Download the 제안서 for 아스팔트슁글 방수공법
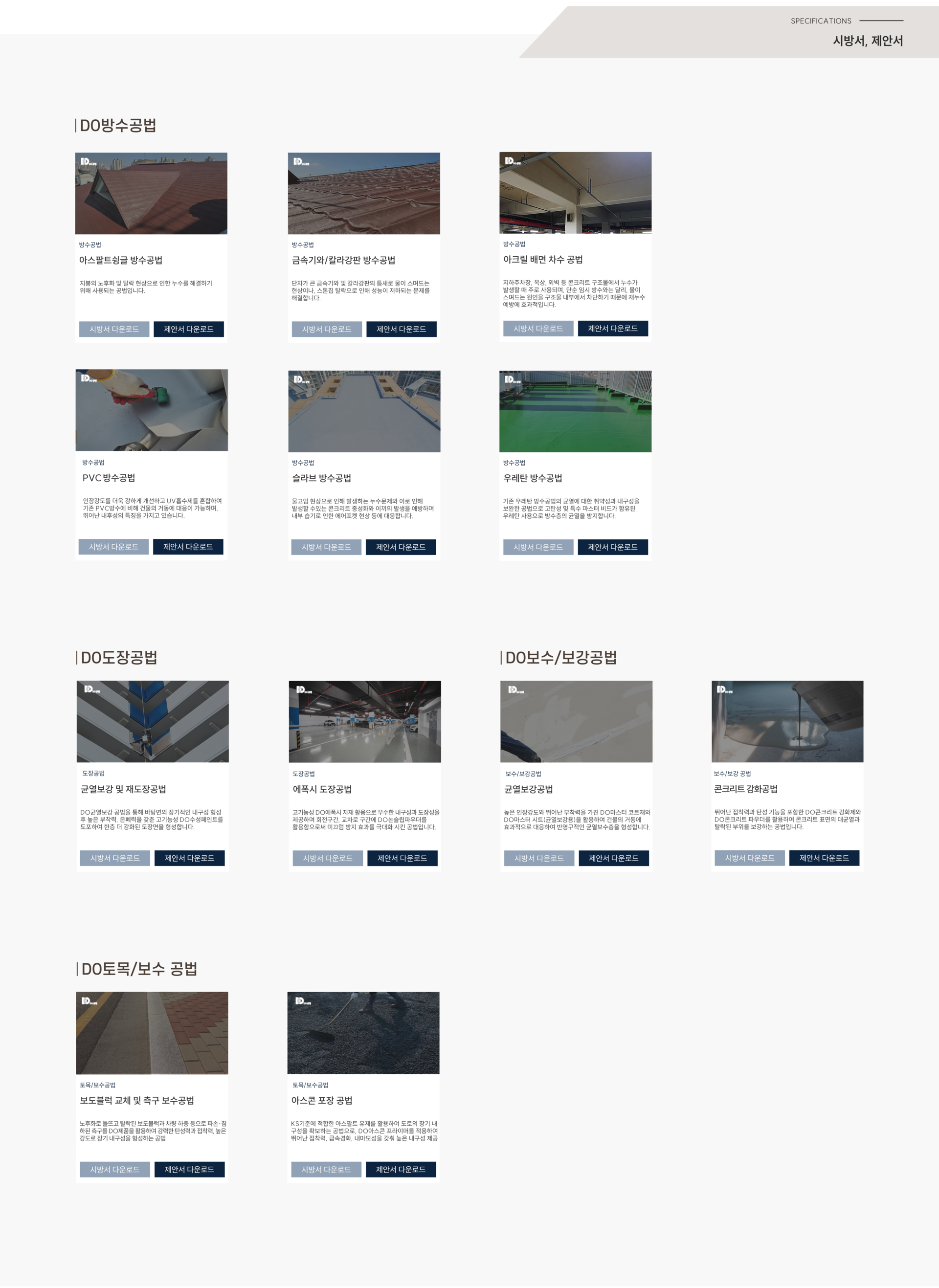The image size is (939, 1288). [x=189, y=329]
